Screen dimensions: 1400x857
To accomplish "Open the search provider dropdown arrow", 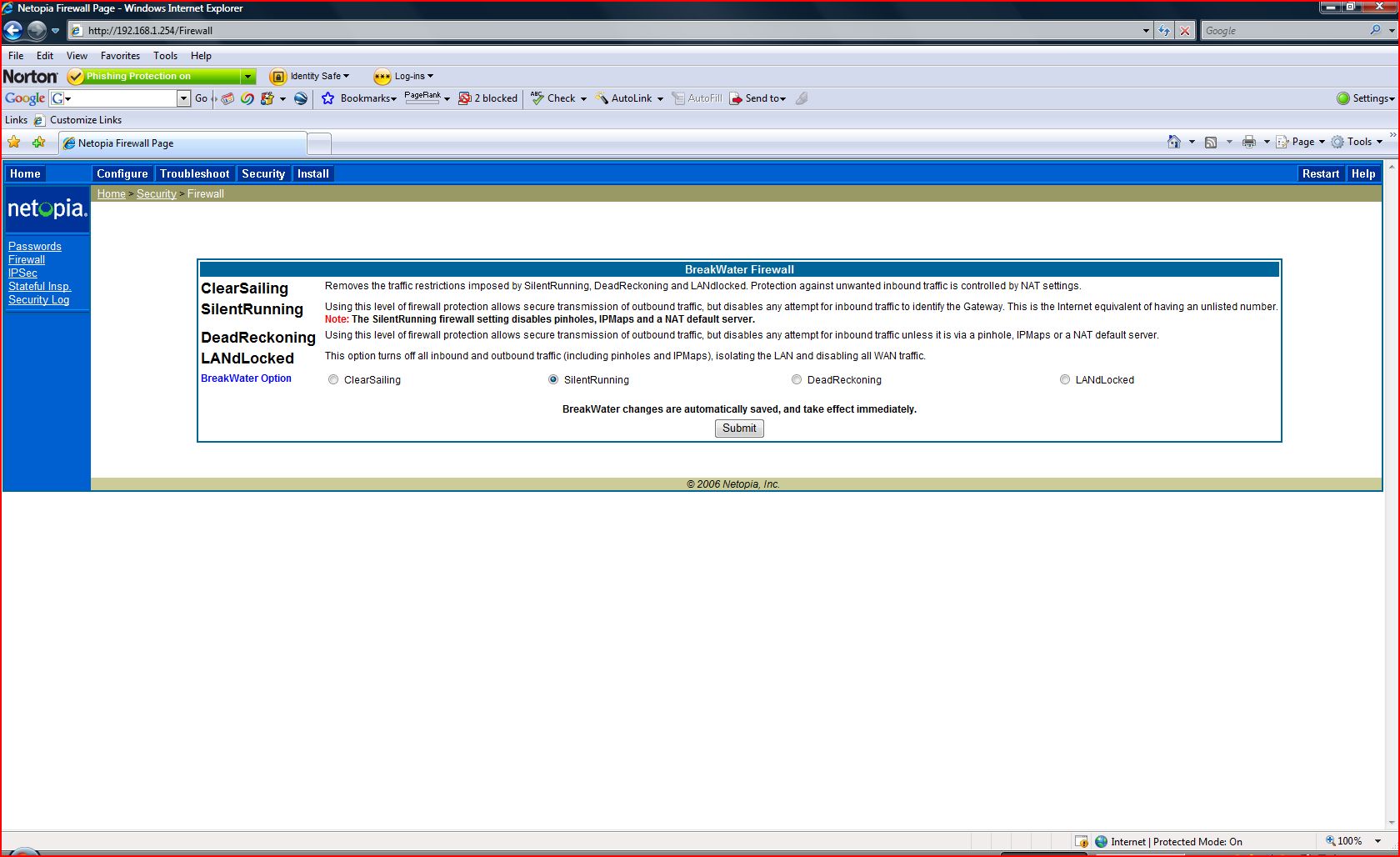I will (1392, 31).
